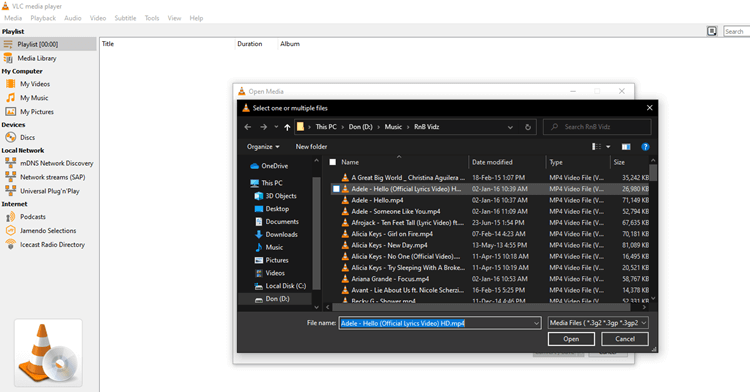Tick checkbox for Adele Hello Lyrics Video
The width and height of the screenshot is (750, 392).
point(336,189)
